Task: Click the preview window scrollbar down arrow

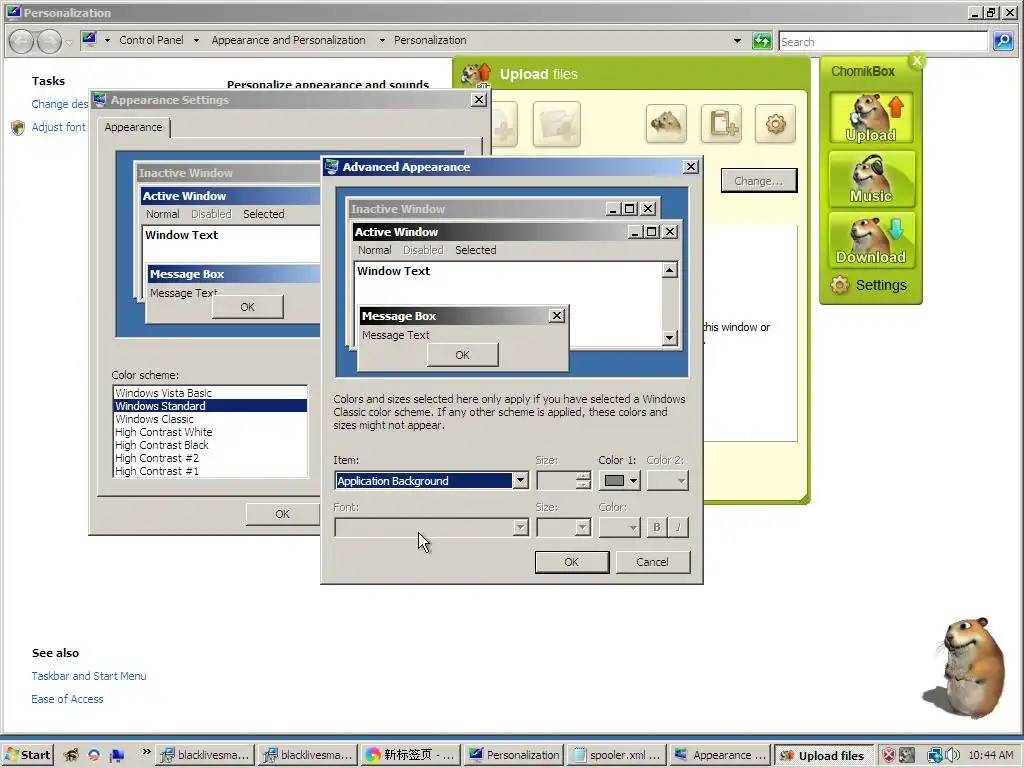Action: (x=669, y=338)
